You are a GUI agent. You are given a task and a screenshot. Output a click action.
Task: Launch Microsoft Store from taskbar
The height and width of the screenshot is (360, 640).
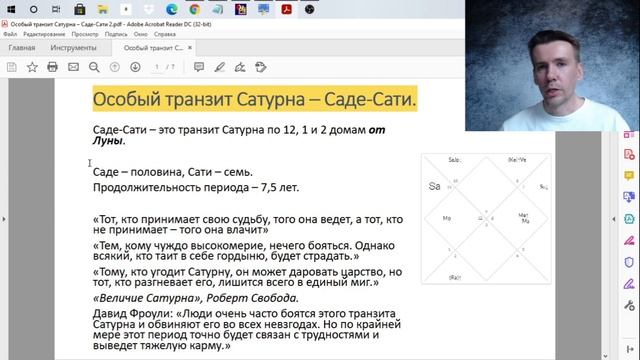80,9
